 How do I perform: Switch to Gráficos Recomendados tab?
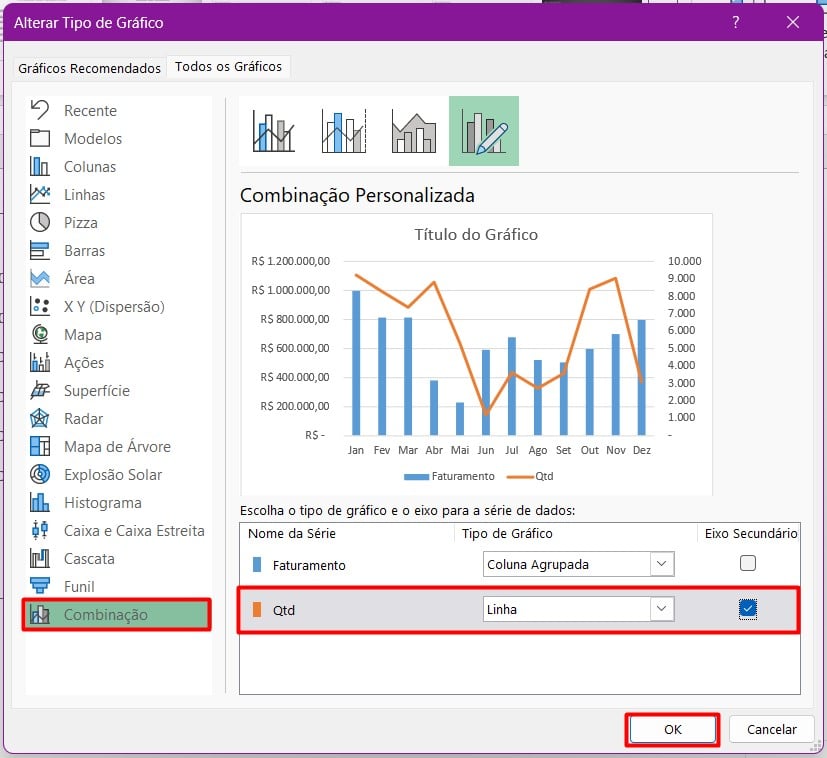tap(89, 68)
